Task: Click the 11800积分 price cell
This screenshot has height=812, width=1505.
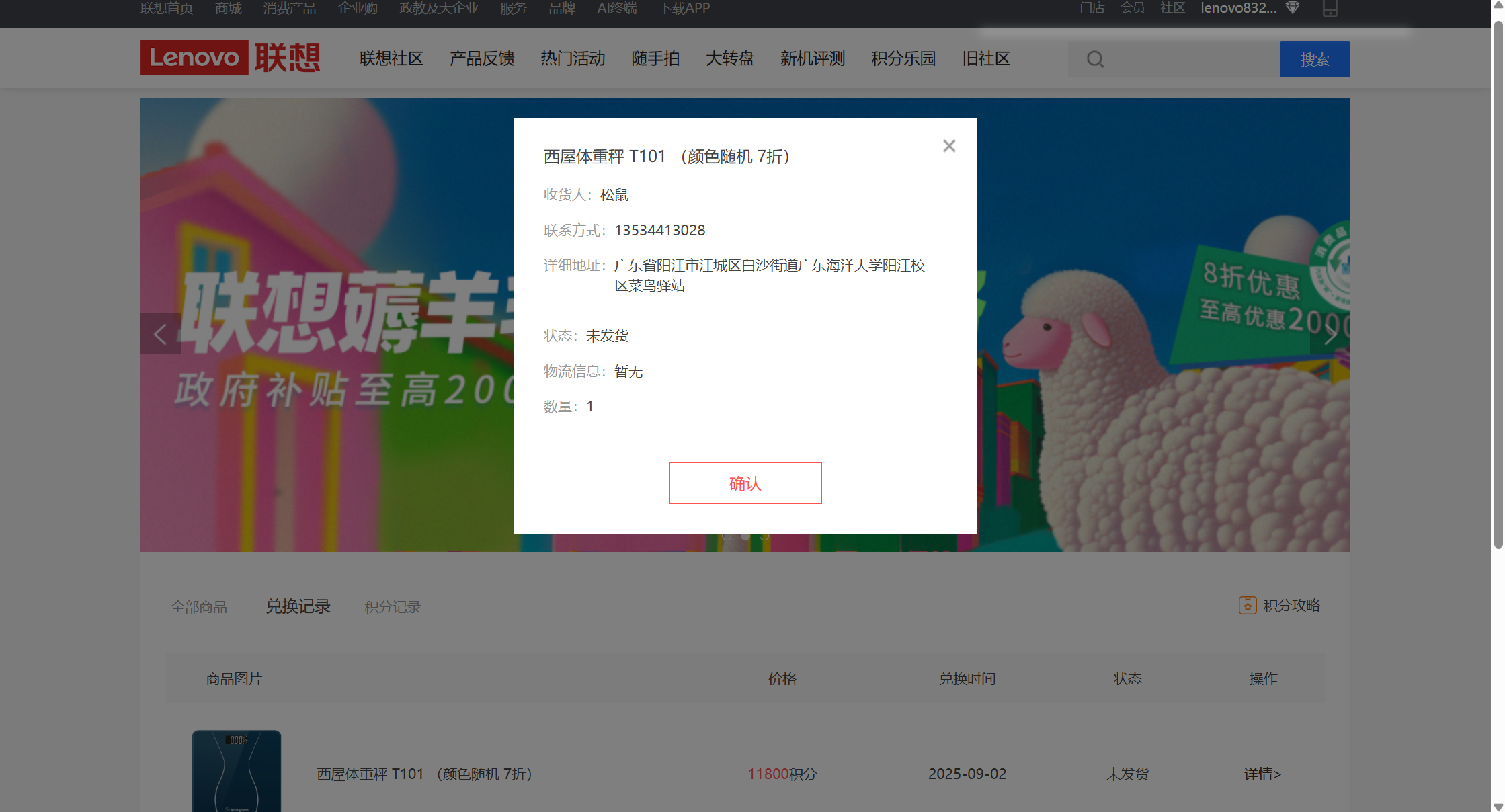Action: point(782,774)
